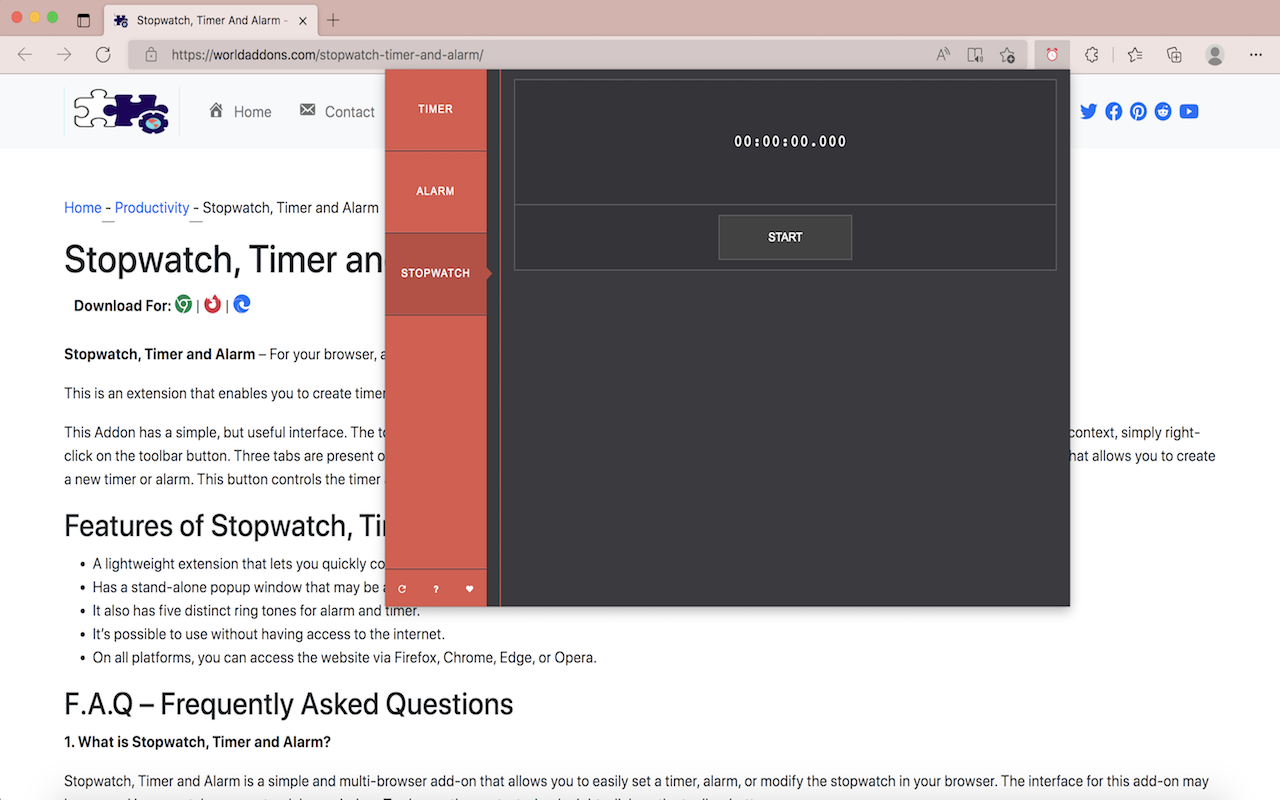Click the World Addons puzzle logo

tap(122, 111)
